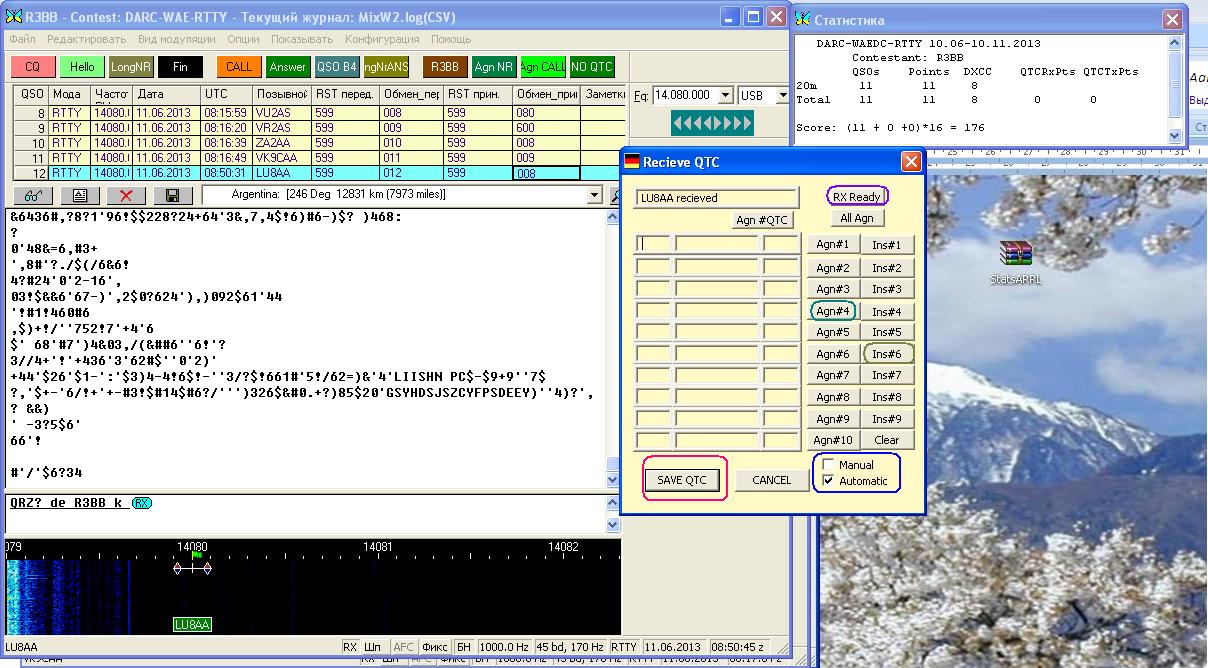This screenshot has height=668, width=1208.
Task: Expand the Argentina country info dropdown
Action: (x=595, y=195)
